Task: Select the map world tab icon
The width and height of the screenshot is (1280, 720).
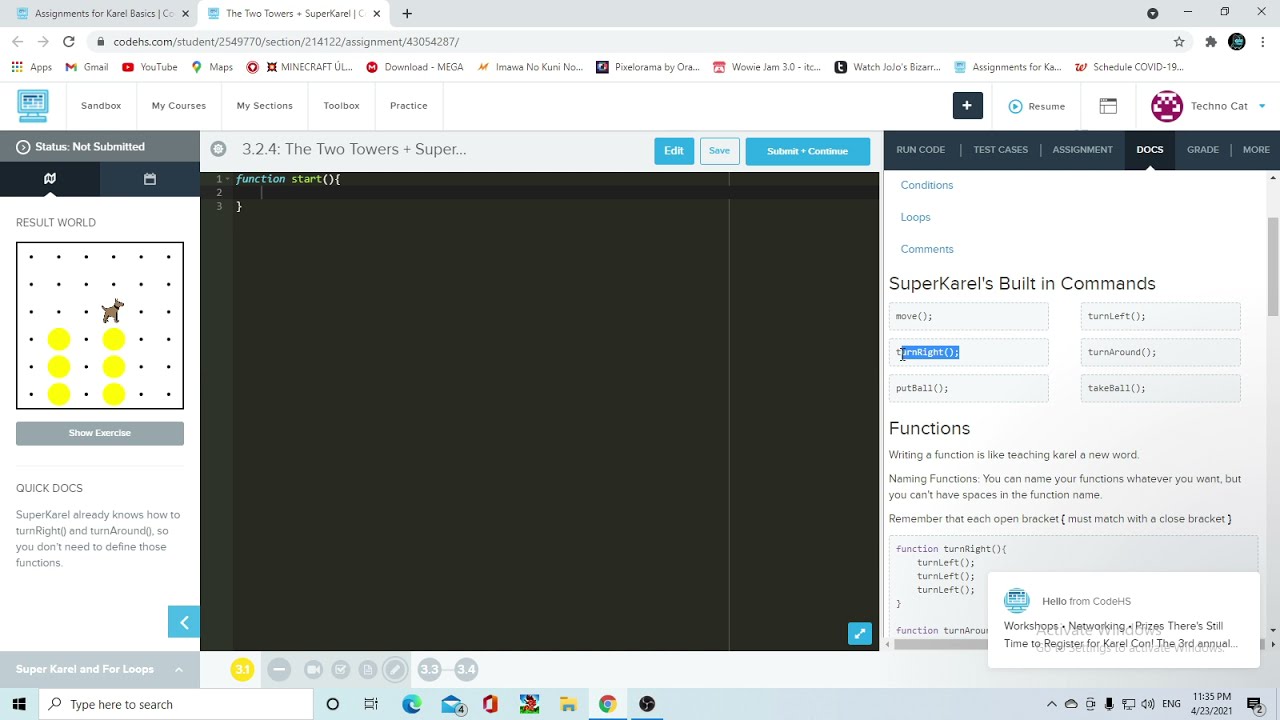Action: point(50,179)
